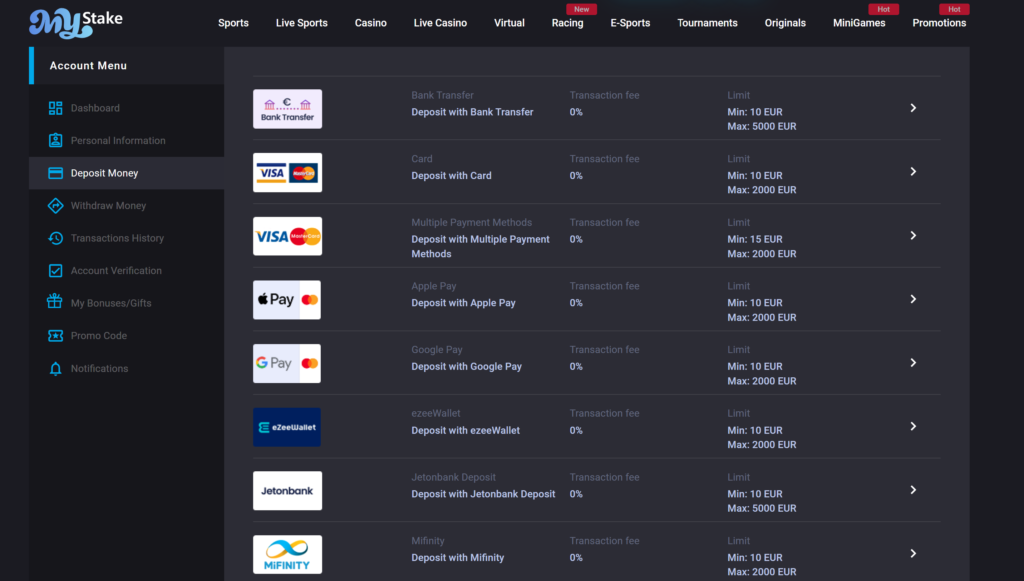Navigate to Live Casino
1024x581 pixels.
(440, 23)
